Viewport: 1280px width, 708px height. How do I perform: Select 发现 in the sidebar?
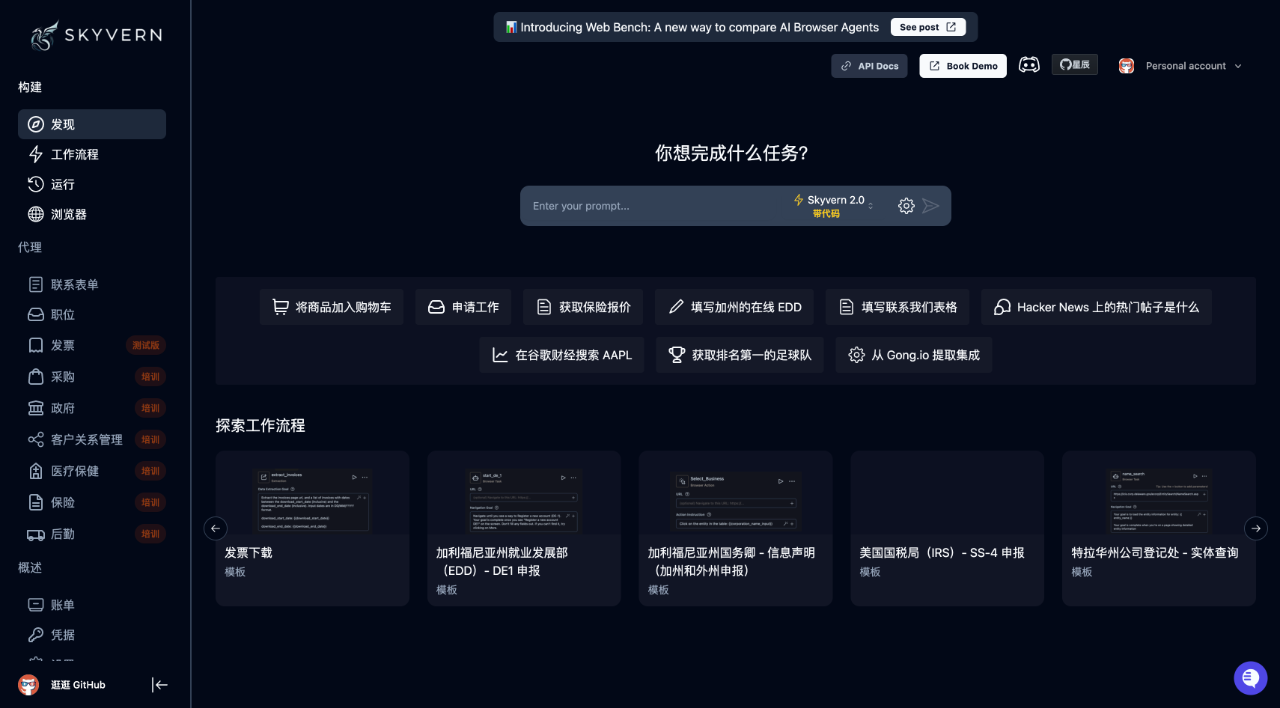[60, 124]
